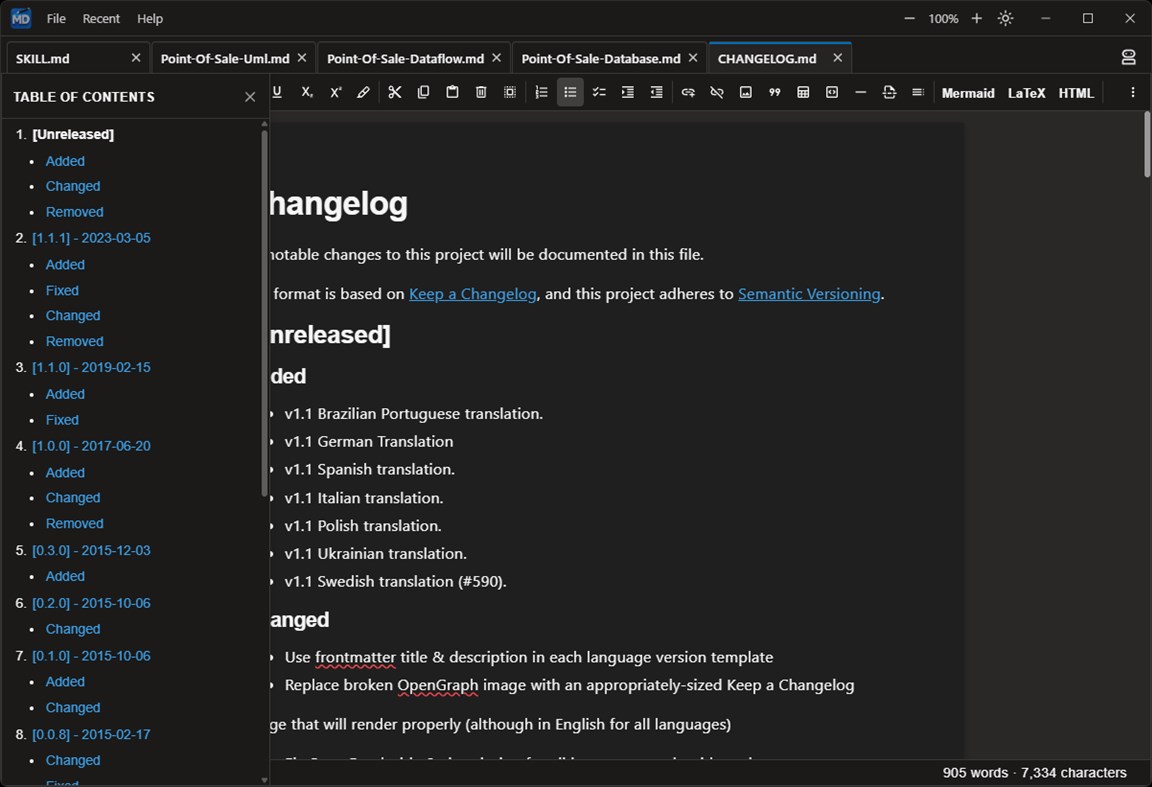Switch to Point-Of-Sale-Uml.md tab
This screenshot has width=1152, height=787.
tap(234, 58)
